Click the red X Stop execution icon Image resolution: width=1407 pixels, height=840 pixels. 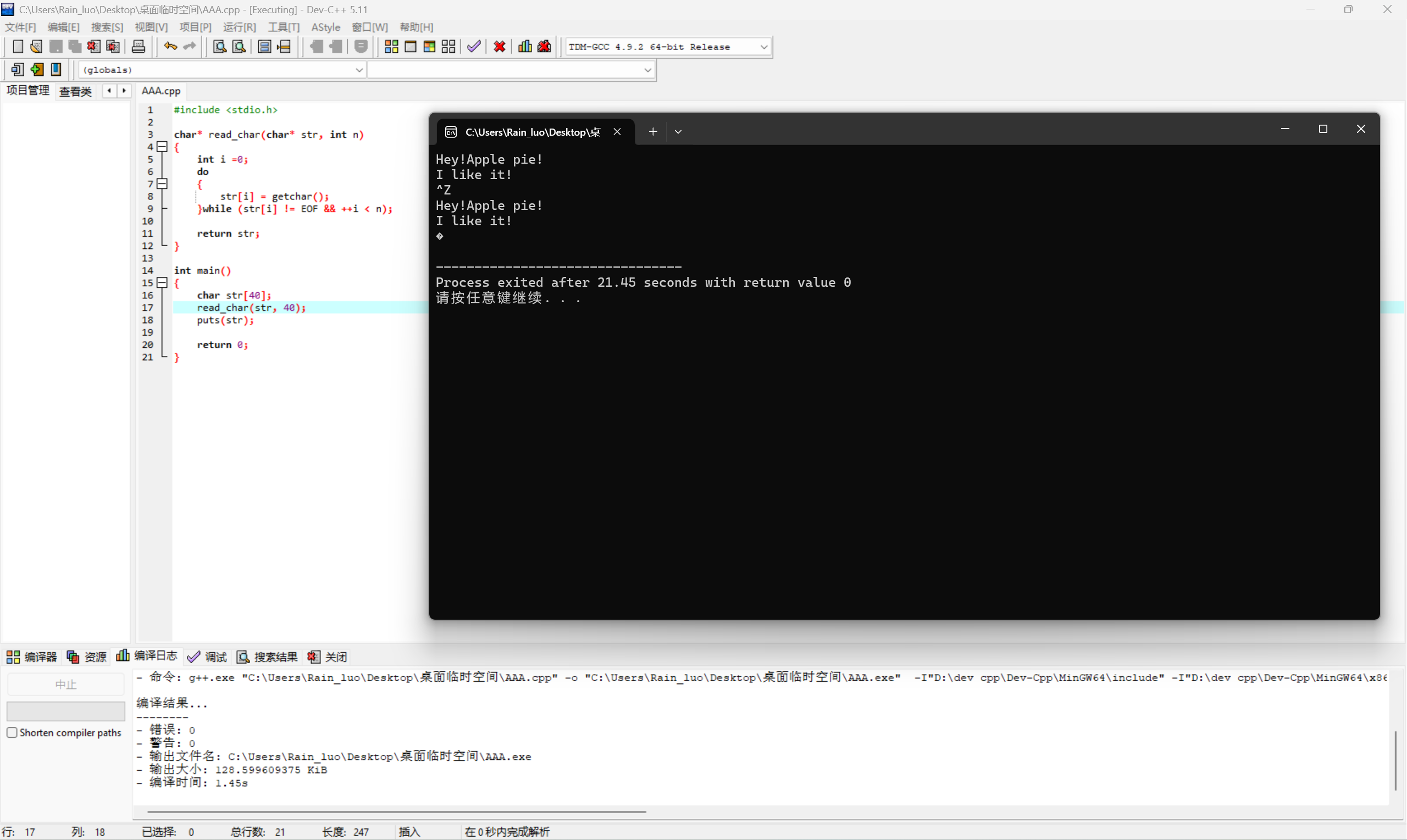tap(500, 46)
